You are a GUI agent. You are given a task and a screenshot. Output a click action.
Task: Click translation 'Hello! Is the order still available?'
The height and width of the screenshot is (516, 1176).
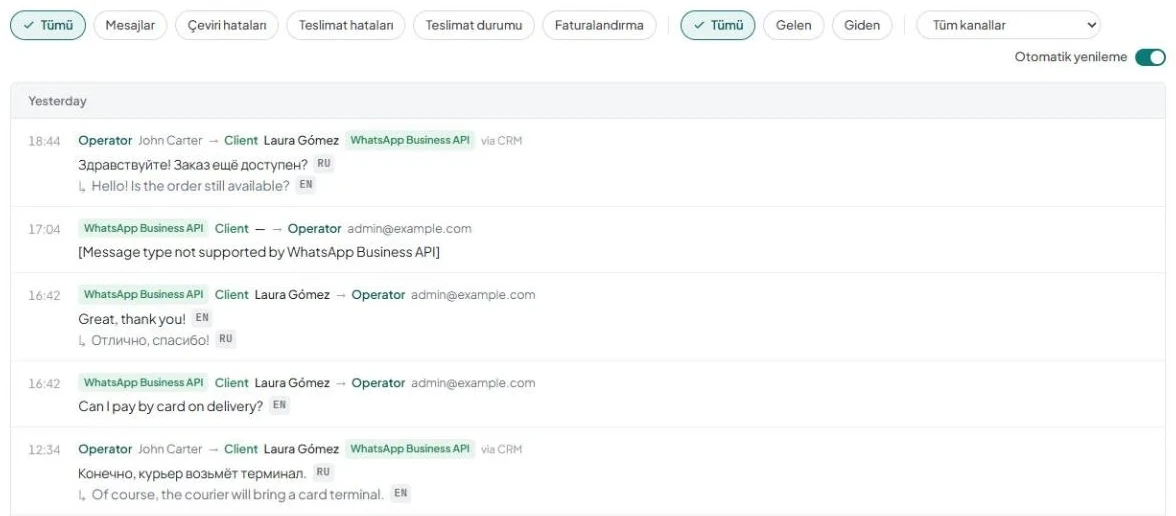click(190, 186)
